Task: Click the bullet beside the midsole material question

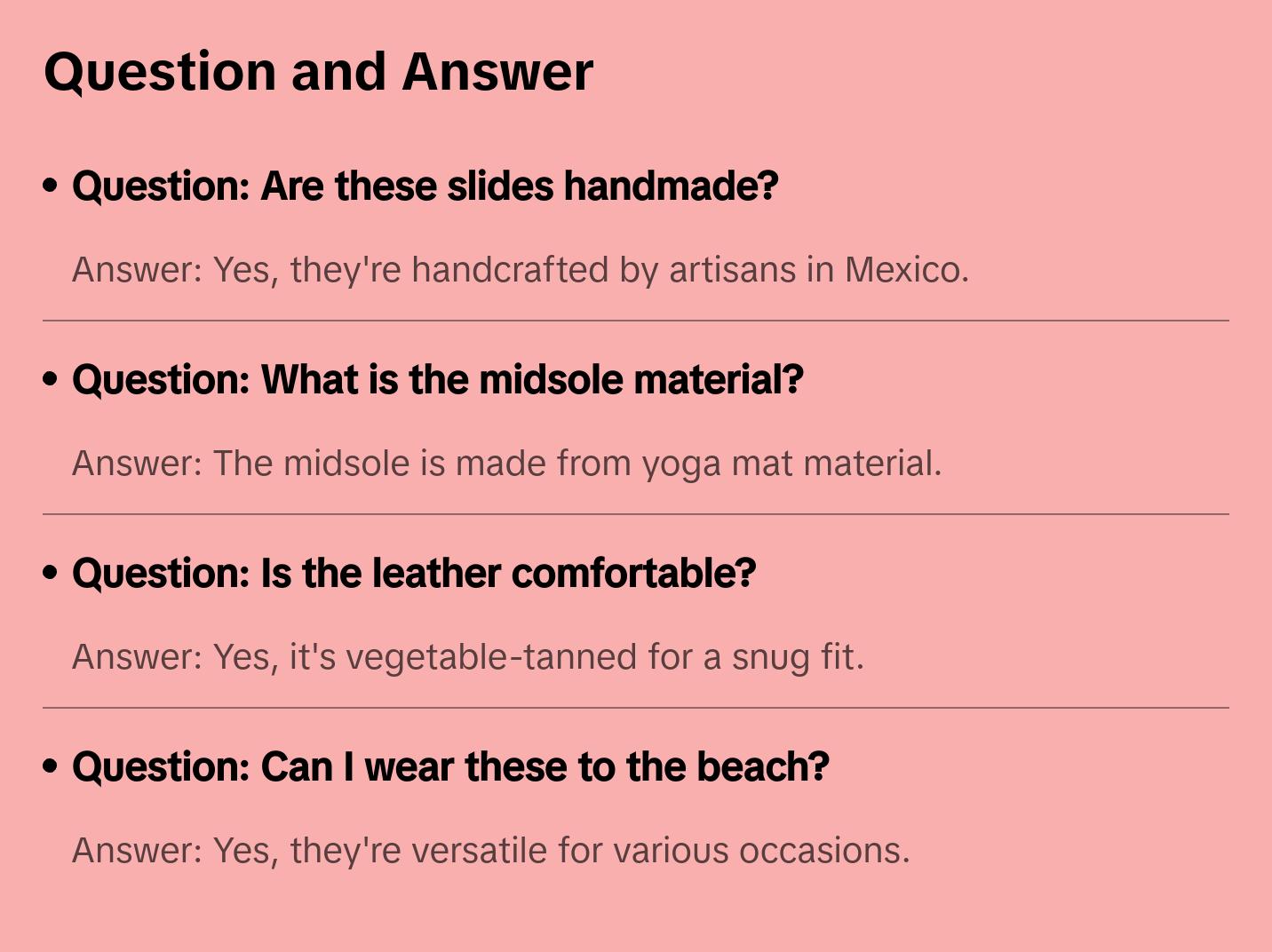Action: tap(51, 379)
